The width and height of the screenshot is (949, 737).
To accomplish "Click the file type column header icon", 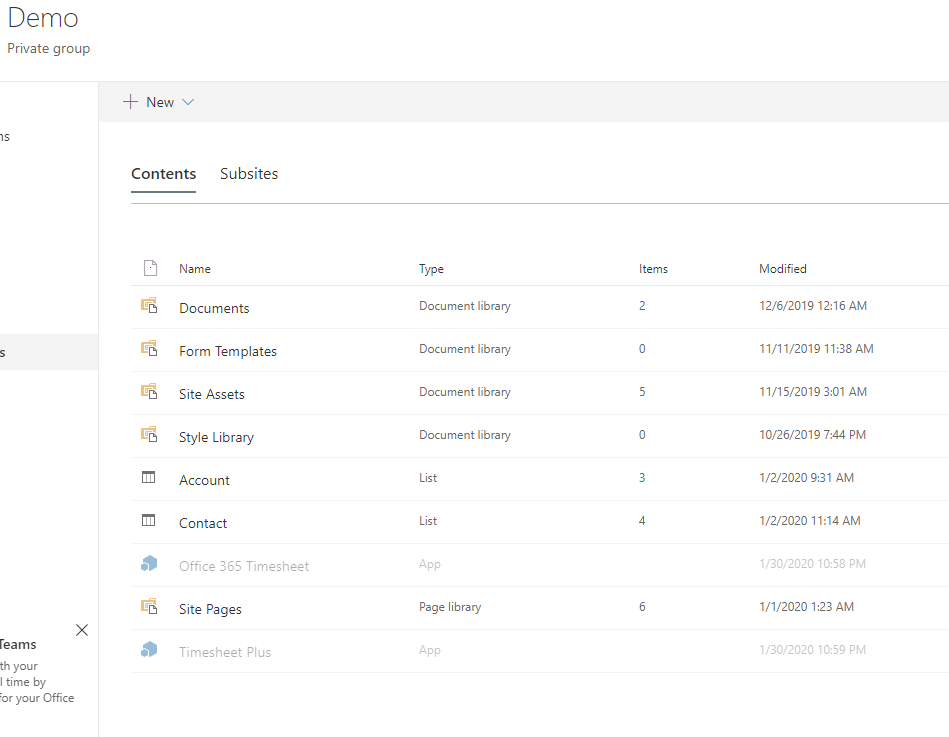I will [150, 268].
